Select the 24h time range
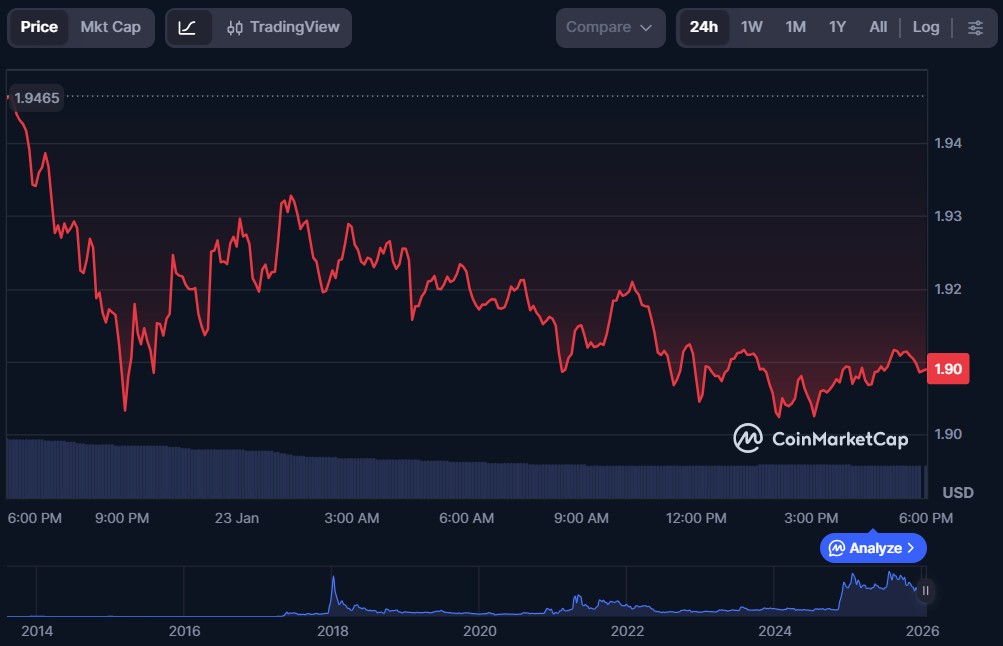Viewport: 1003px width, 646px height. pos(703,27)
